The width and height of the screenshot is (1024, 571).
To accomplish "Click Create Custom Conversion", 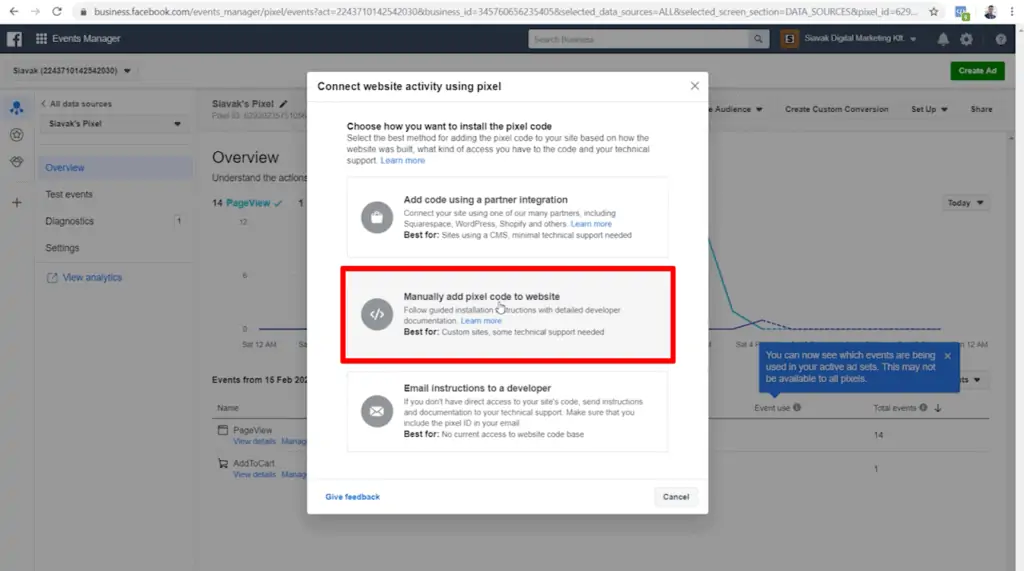I will [837, 109].
